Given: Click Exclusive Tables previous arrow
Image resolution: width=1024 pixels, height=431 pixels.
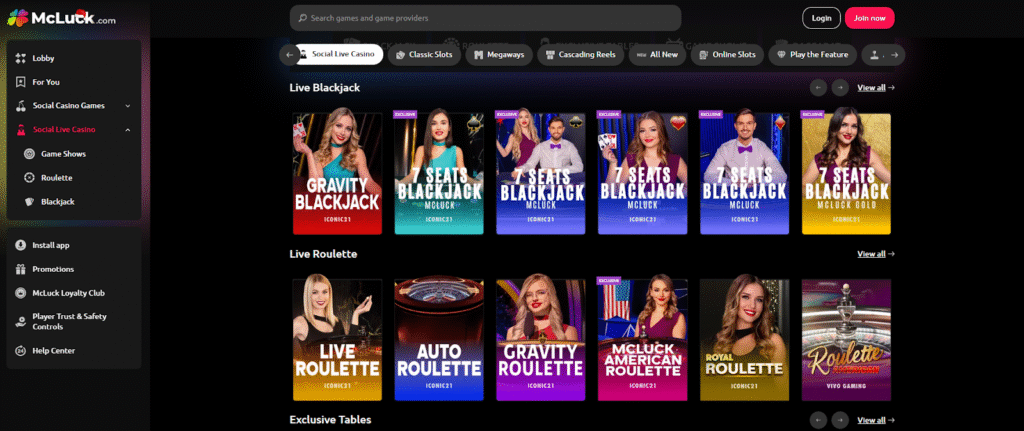Looking at the screenshot, I should pyautogui.click(x=818, y=420).
